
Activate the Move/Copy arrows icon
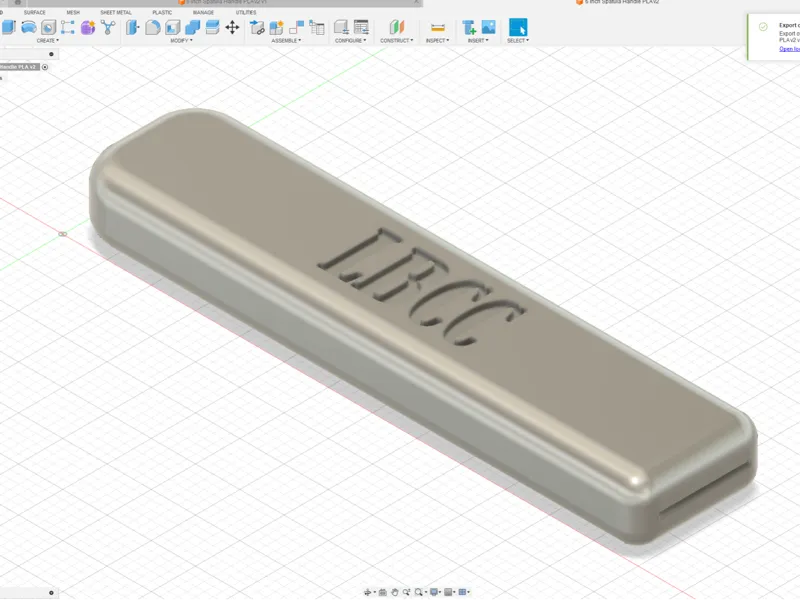pyautogui.click(x=233, y=27)
